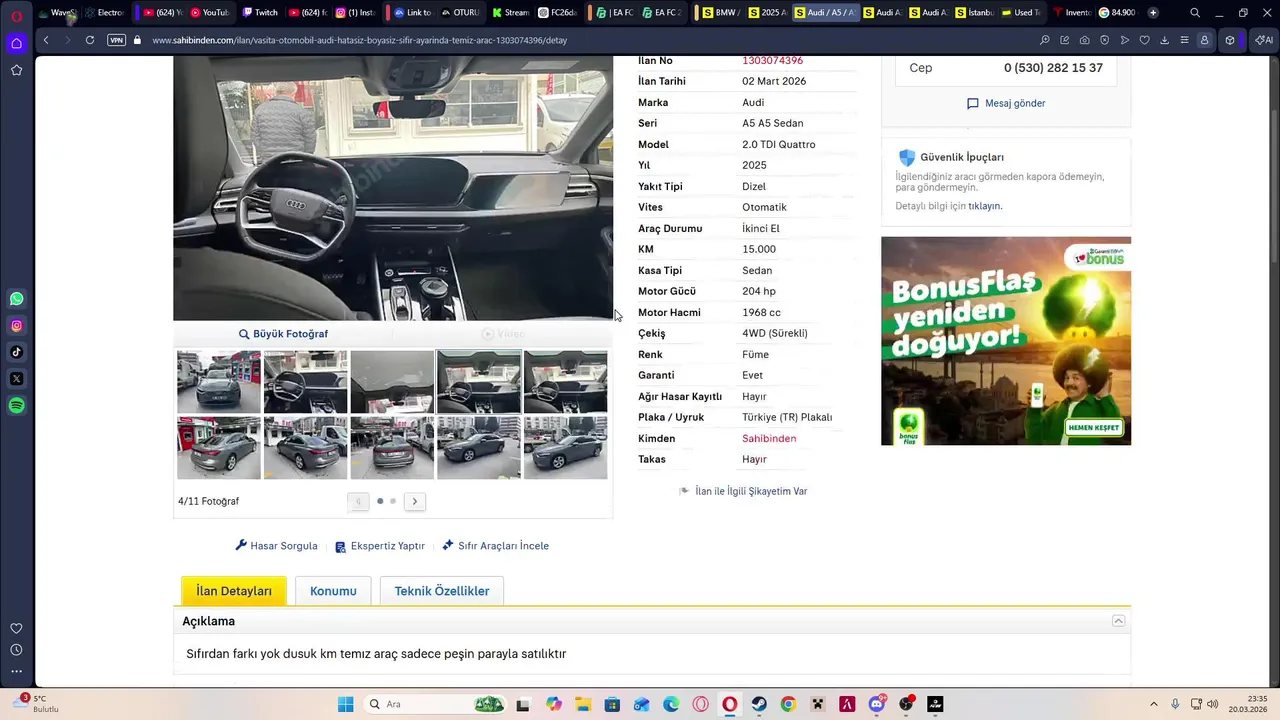Viewport: 1280px width, 720px height.
Task: Click the volume icon in system tray
Action: click(1213, 704)
